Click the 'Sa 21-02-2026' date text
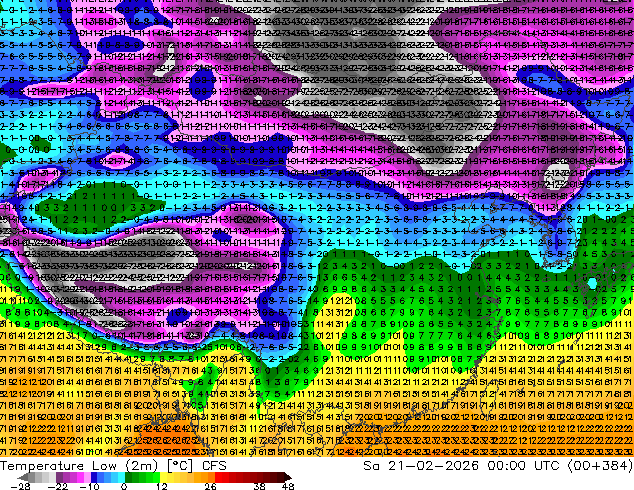This screenshot has height=490, width=634. [421, 466]
